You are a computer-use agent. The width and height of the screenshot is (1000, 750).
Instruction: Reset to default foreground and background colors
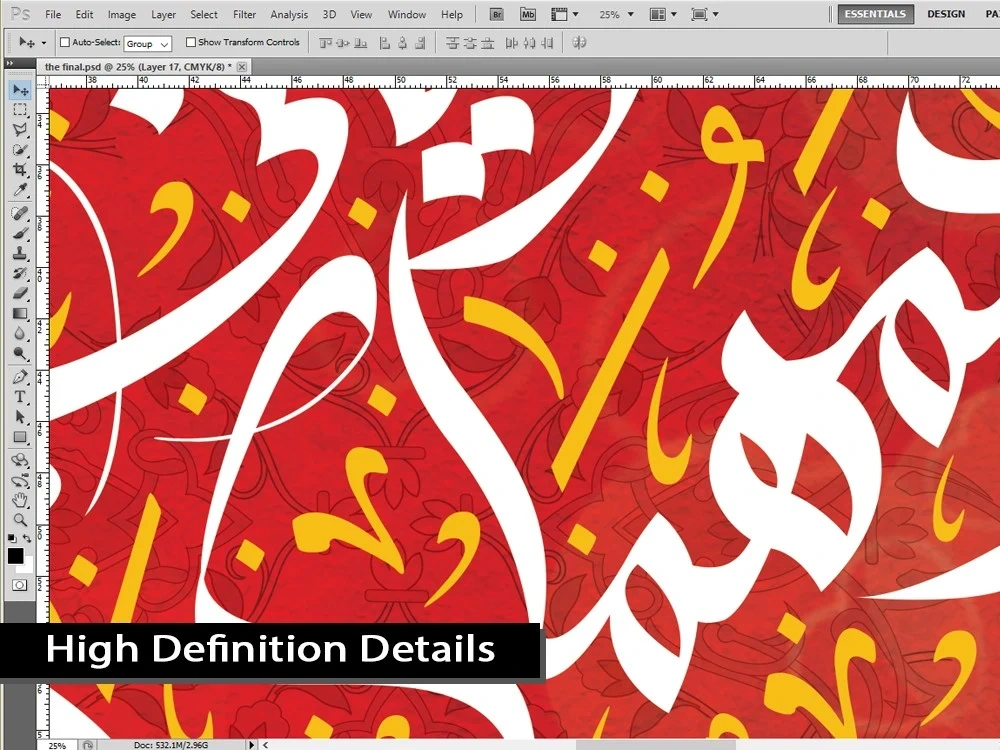point(12,538)
